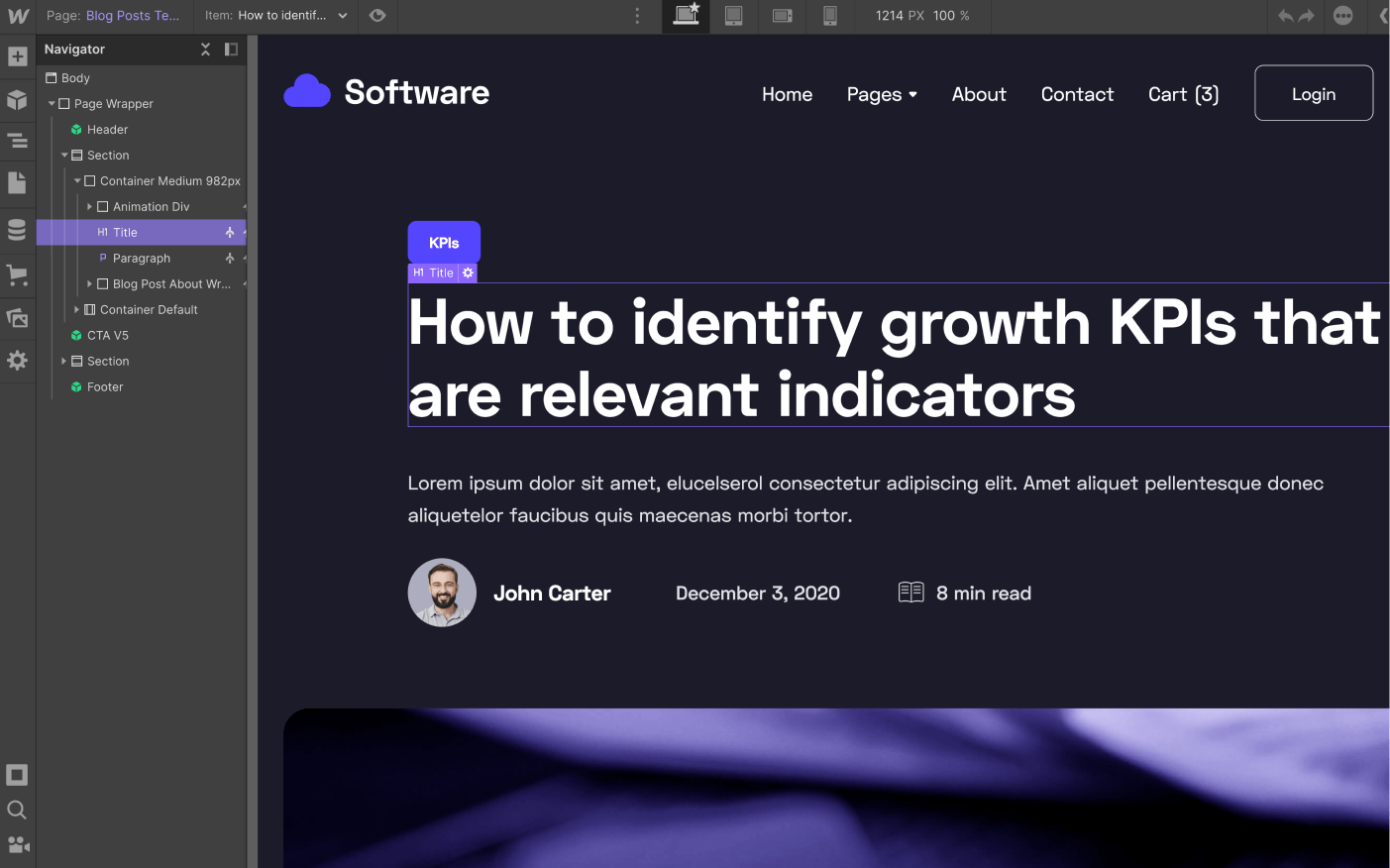This screenshot has height=868, width=1390.
Task: Expand the Blog Post About Wr... node
Action: pos(90,284)
